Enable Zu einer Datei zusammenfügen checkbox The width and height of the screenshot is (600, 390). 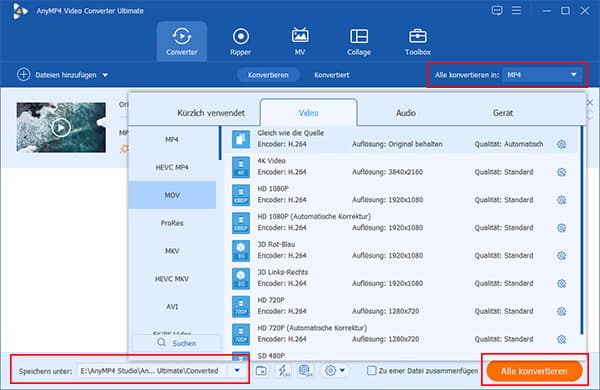[x=371, y=370]
